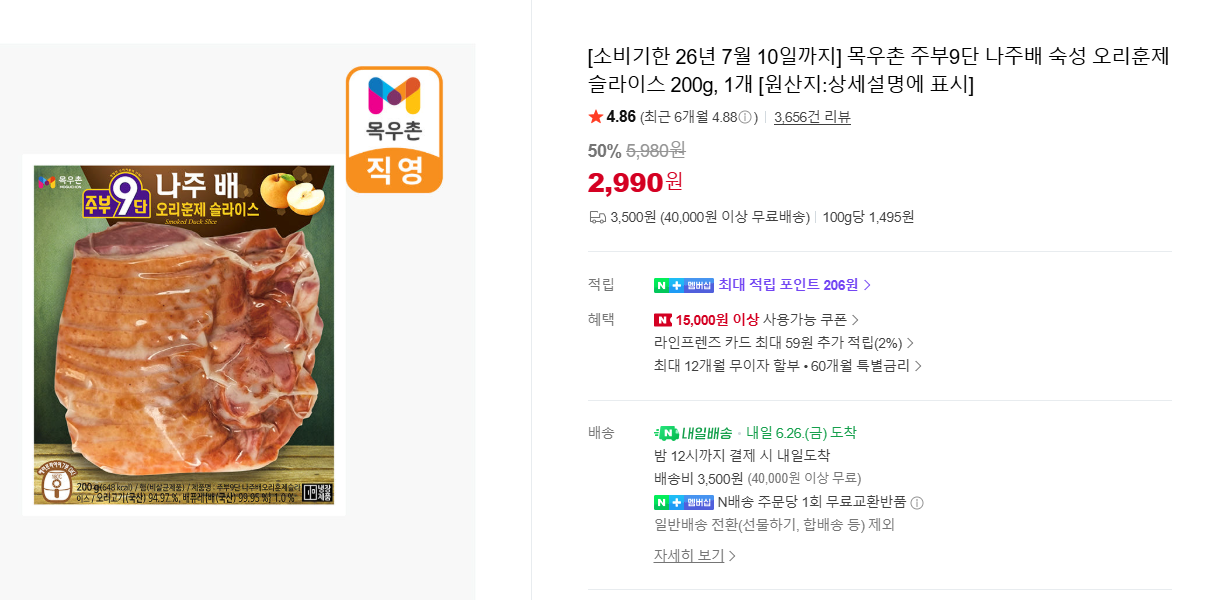The image size is (1225, 600).
Task: Open the 3,656건 리뷰 link
Action: pyautogui.click(x=812, y=117)
